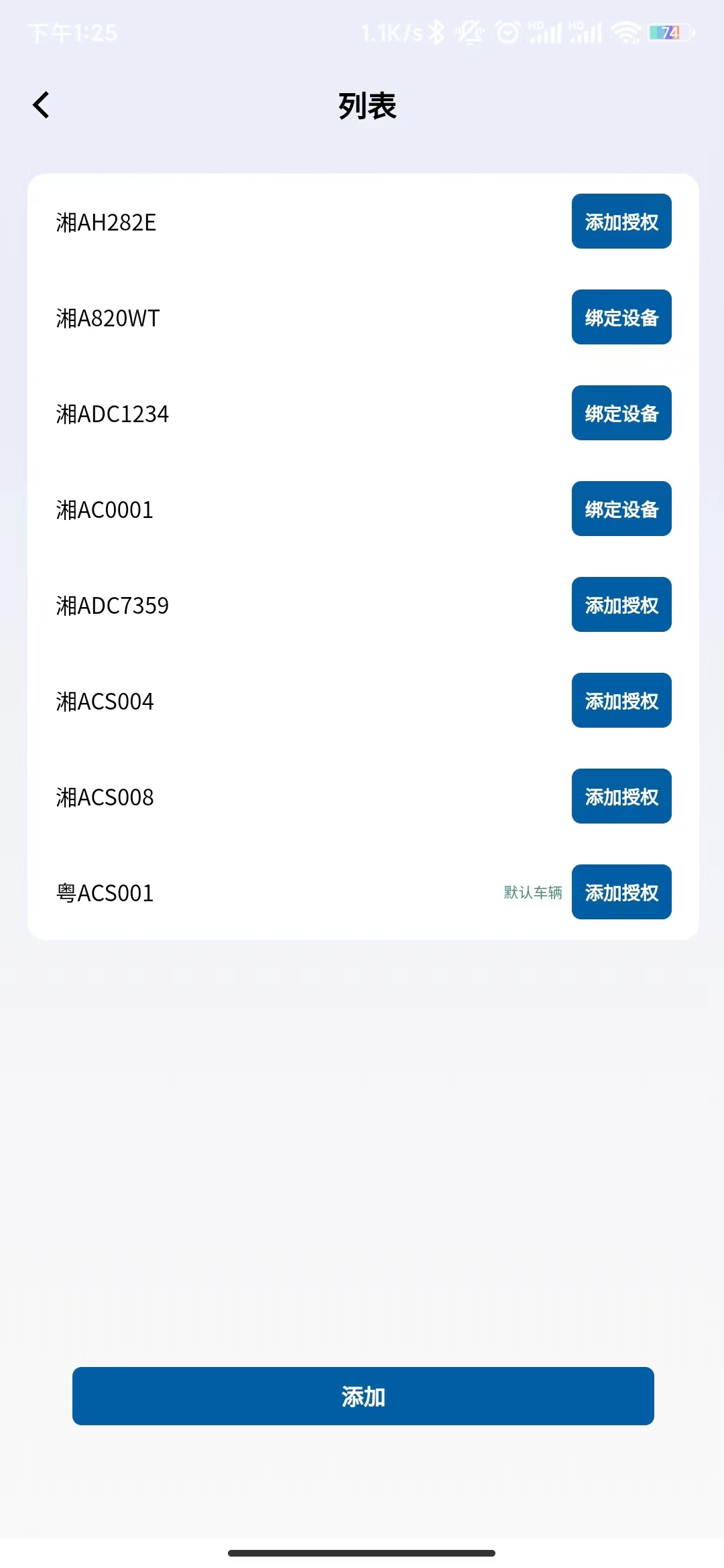Image resolution: width=724 pixels, height=1568 pixels.
Task: Add authorization for 湘ACS008
Action: click(x=621, y=796)
